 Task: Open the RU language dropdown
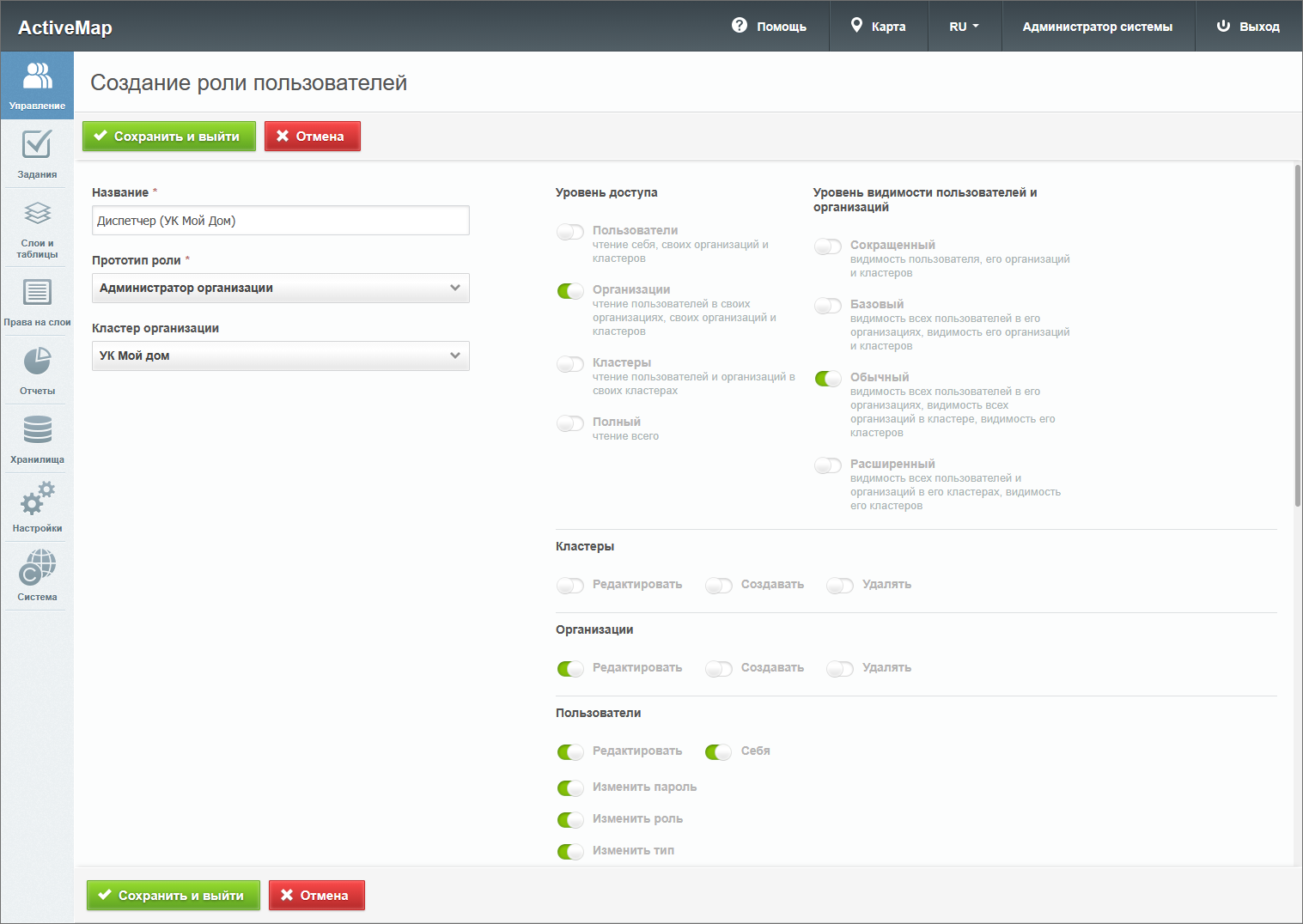tap(964, 27)
